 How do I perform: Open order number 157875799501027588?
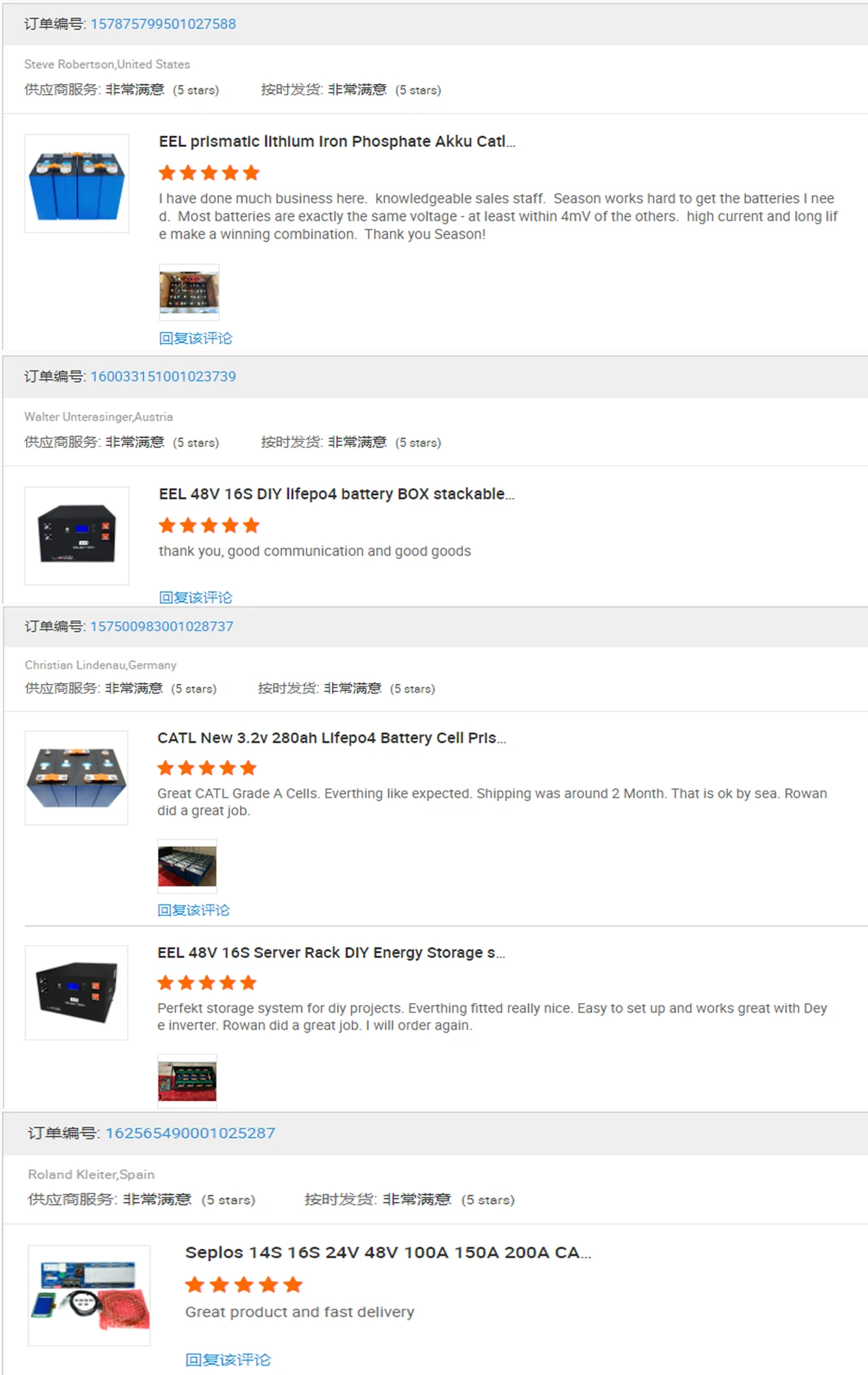[x=163, y=24]
